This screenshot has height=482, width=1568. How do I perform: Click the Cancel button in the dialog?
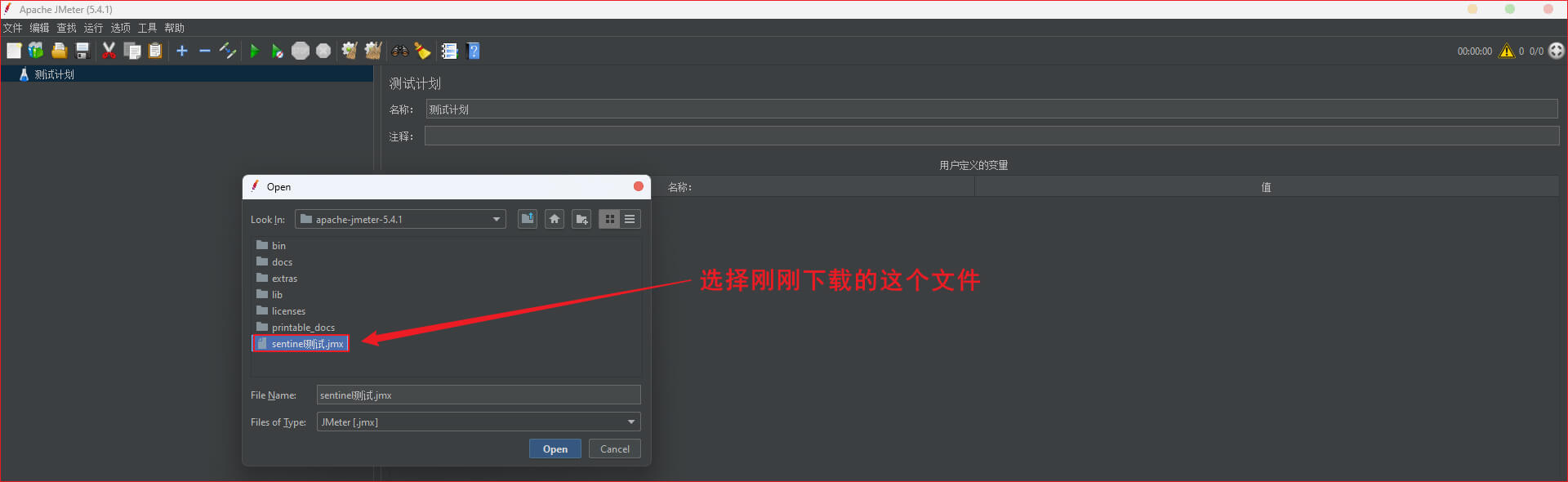pos(615,449)
